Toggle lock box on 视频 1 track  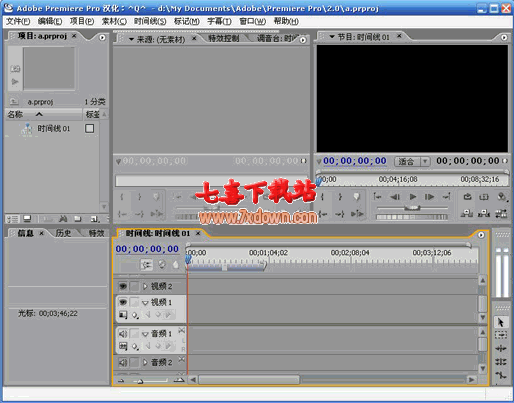pyautogui.click(x=134, y=302)
